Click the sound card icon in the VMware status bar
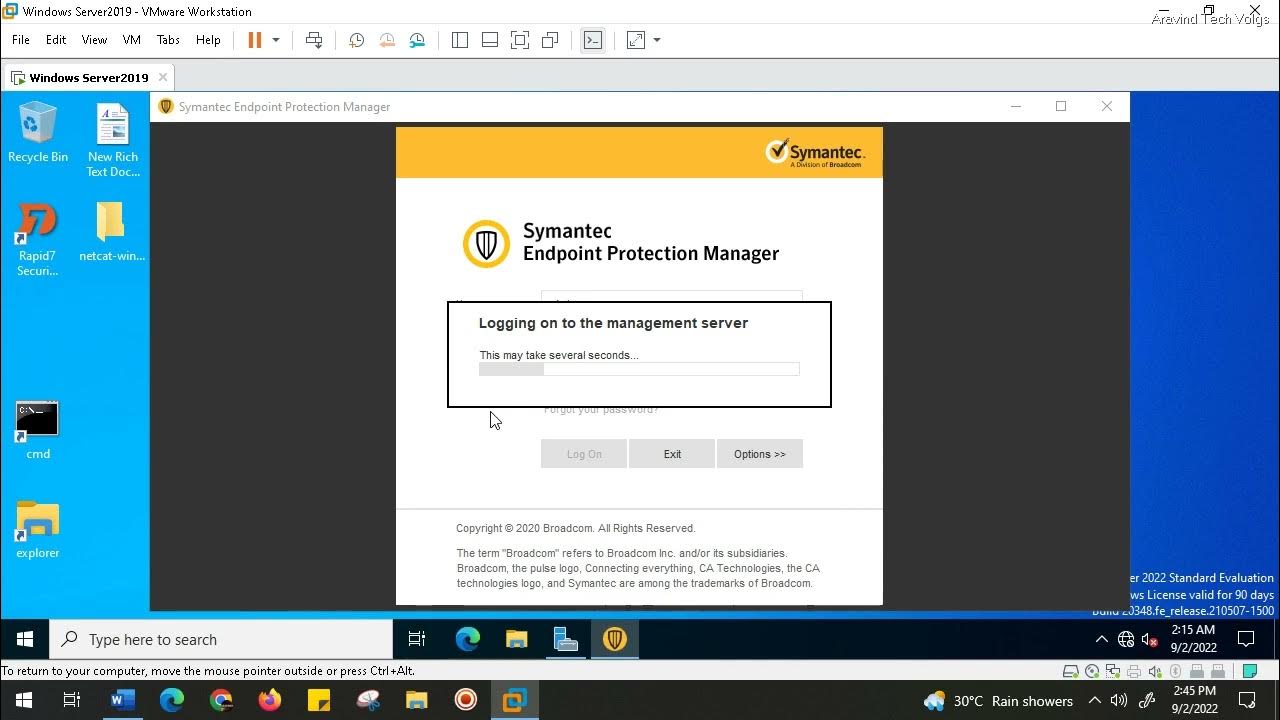The image size is (1280, 720). pos(1153,671)
